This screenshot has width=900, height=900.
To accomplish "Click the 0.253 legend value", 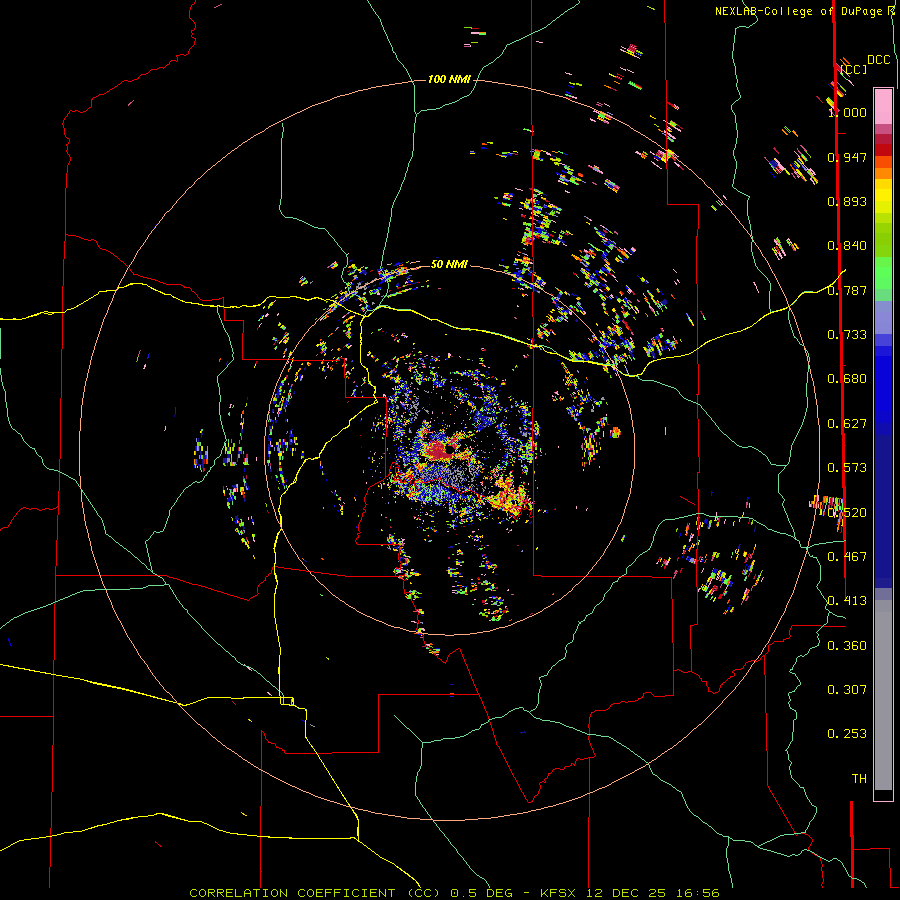I will click(847, 734).
